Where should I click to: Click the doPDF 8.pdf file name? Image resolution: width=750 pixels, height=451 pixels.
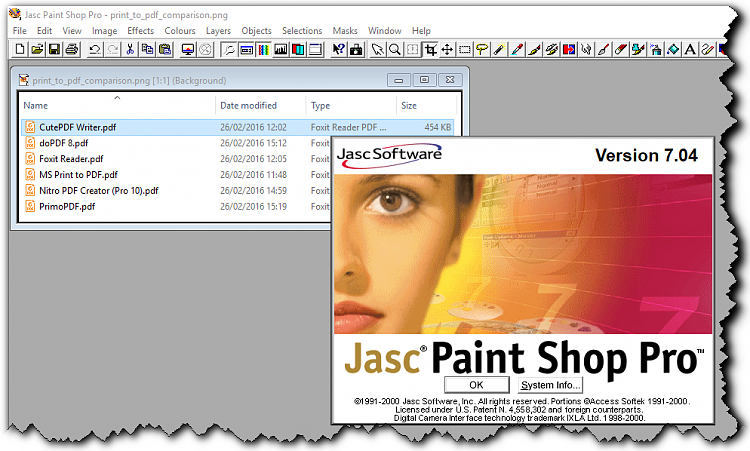(64, 143)
